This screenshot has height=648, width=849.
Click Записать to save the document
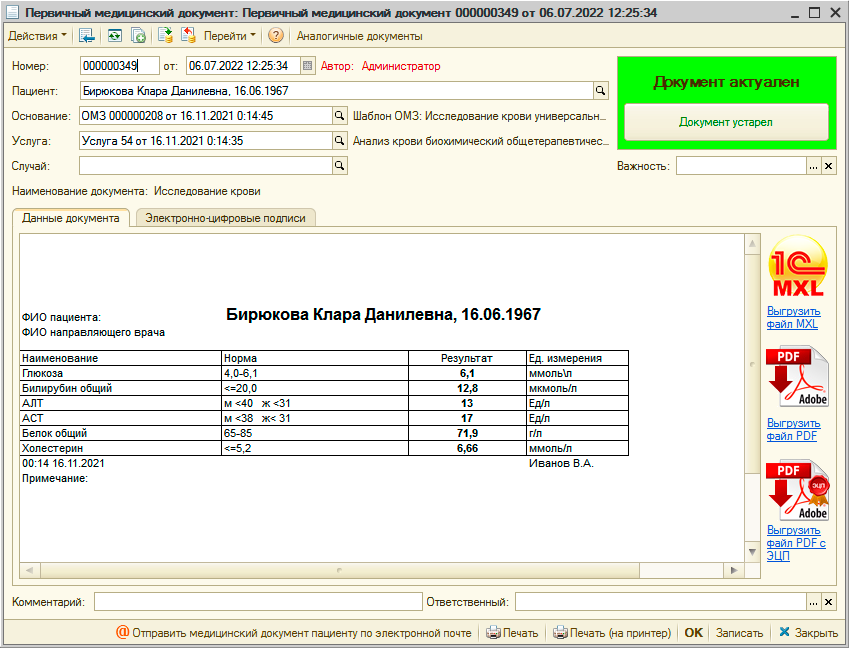[x=739, y=632]
